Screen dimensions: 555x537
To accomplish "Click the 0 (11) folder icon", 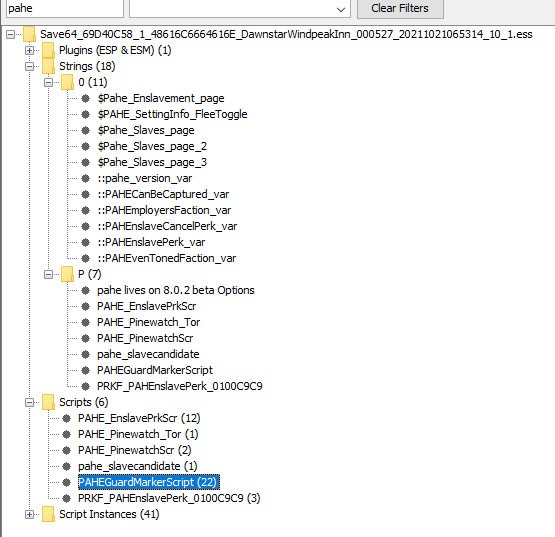I will (x=67, y=82).
